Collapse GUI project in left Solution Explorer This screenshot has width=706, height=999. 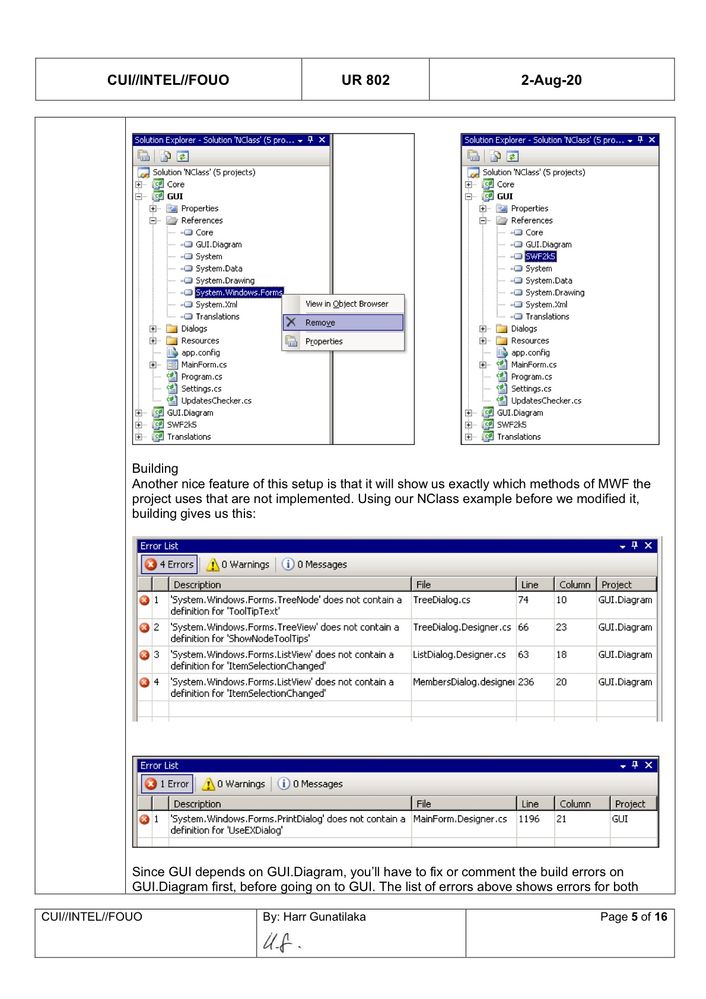click(x=139, y=196)
